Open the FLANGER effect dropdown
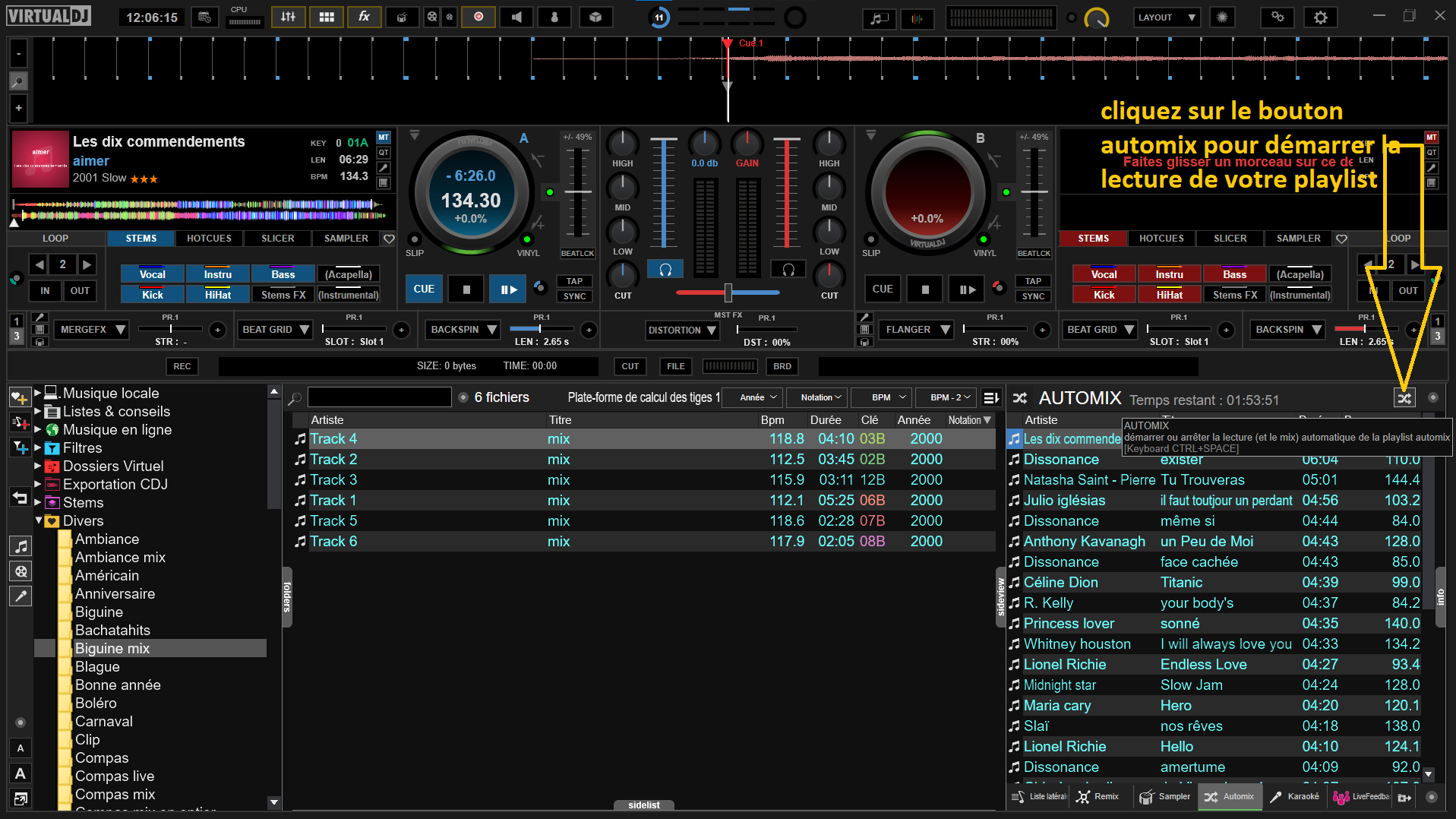Screen dimensions: 1456x819 tap(916, 330)
